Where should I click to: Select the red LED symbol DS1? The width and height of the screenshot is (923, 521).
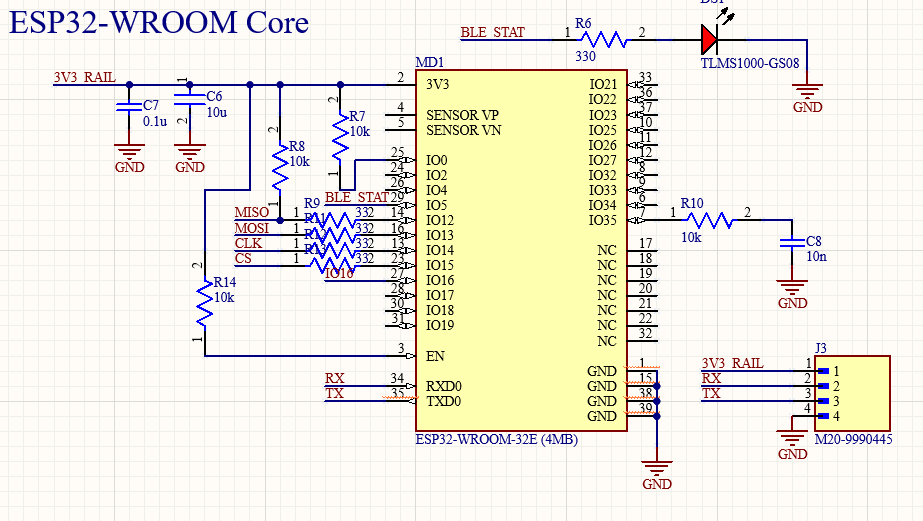coord(709,40)
